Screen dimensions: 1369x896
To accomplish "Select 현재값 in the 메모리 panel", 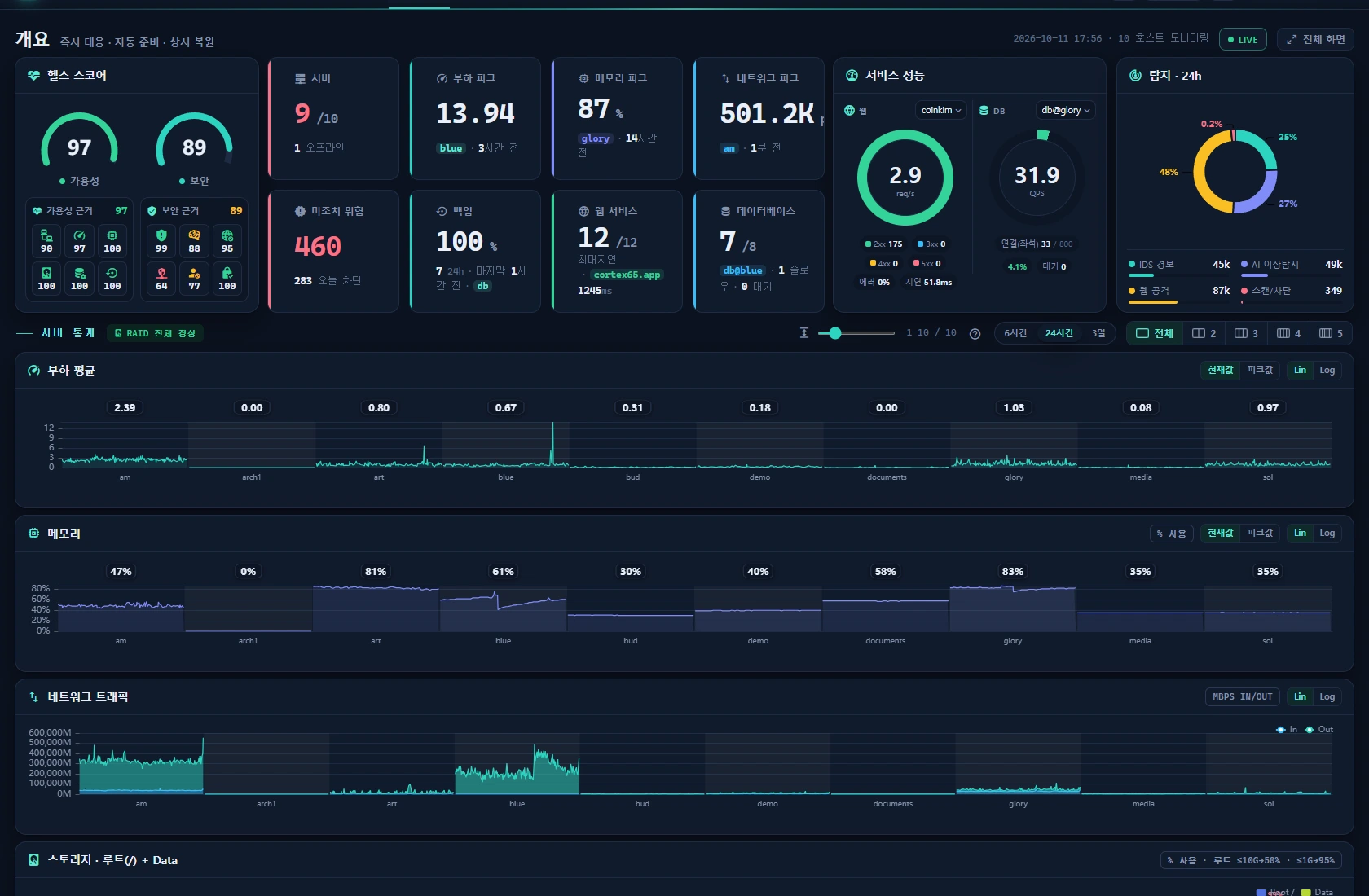I will [1221, 534].
